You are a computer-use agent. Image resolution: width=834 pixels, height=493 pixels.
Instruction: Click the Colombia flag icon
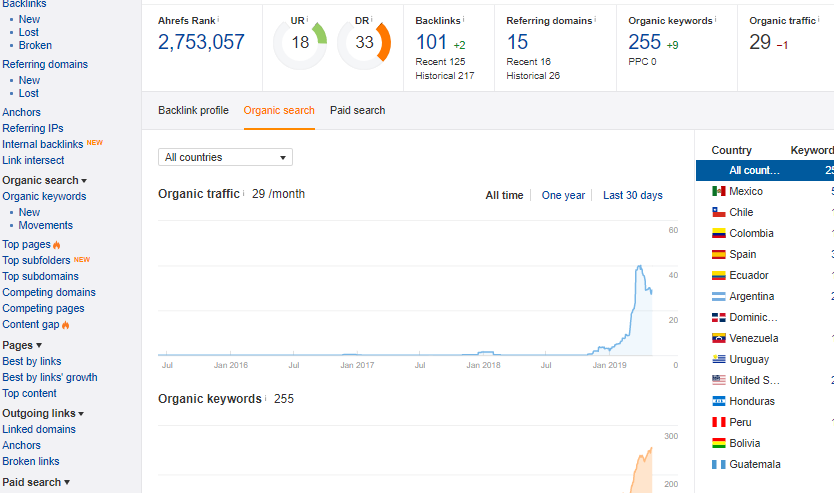click(x=719, y=233)
